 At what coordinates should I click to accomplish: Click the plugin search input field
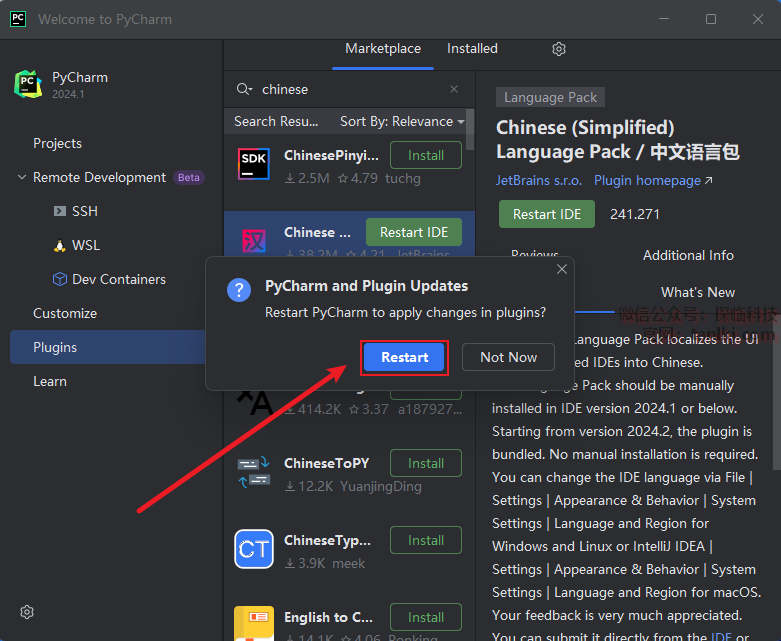(x=350, y=89)
